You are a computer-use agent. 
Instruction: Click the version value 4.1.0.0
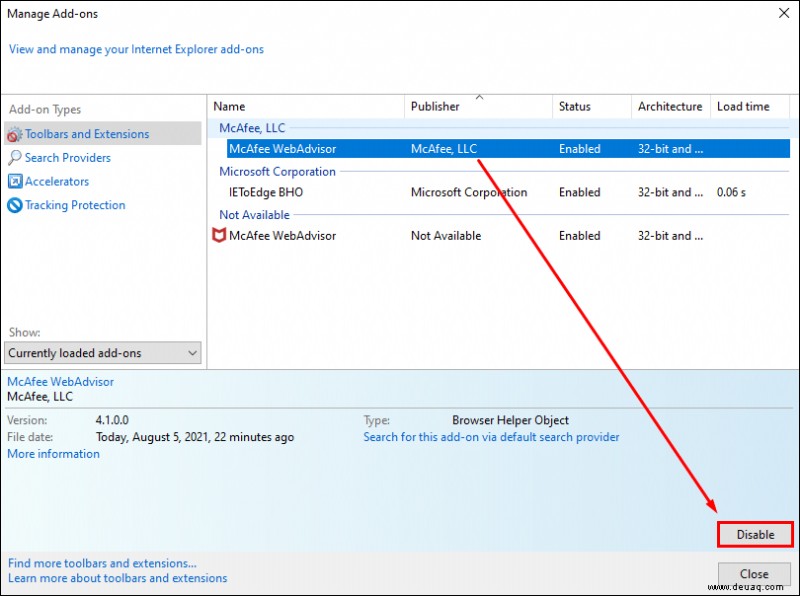point(112,420)
